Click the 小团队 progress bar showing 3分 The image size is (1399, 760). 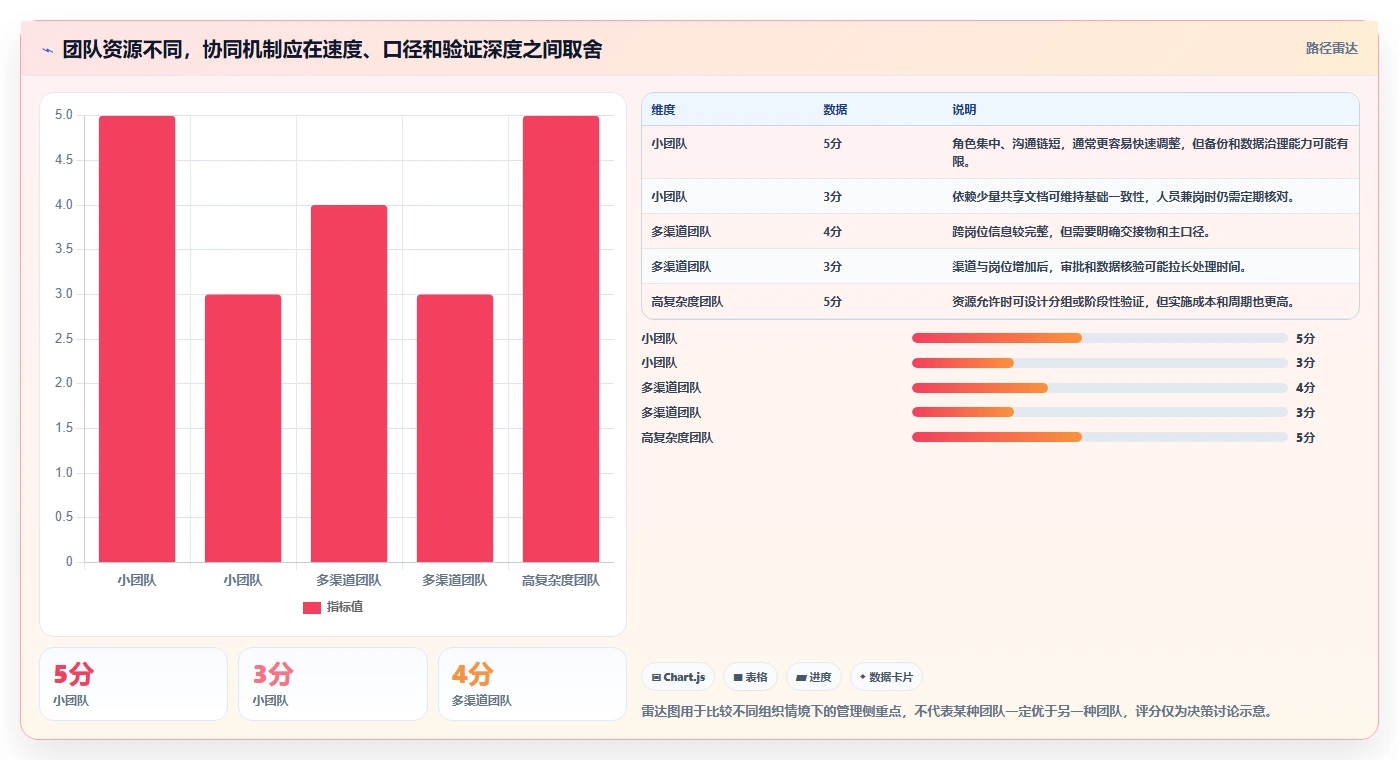point(1099,363)
